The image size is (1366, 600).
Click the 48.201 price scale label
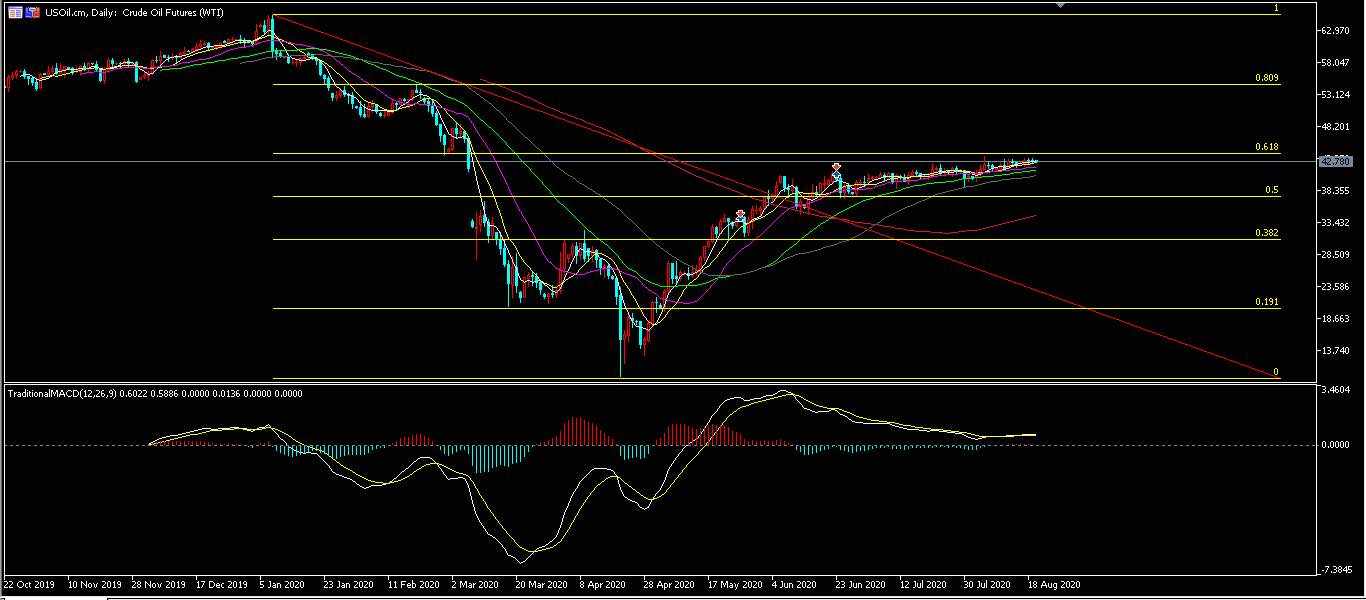coord(1336,127)
